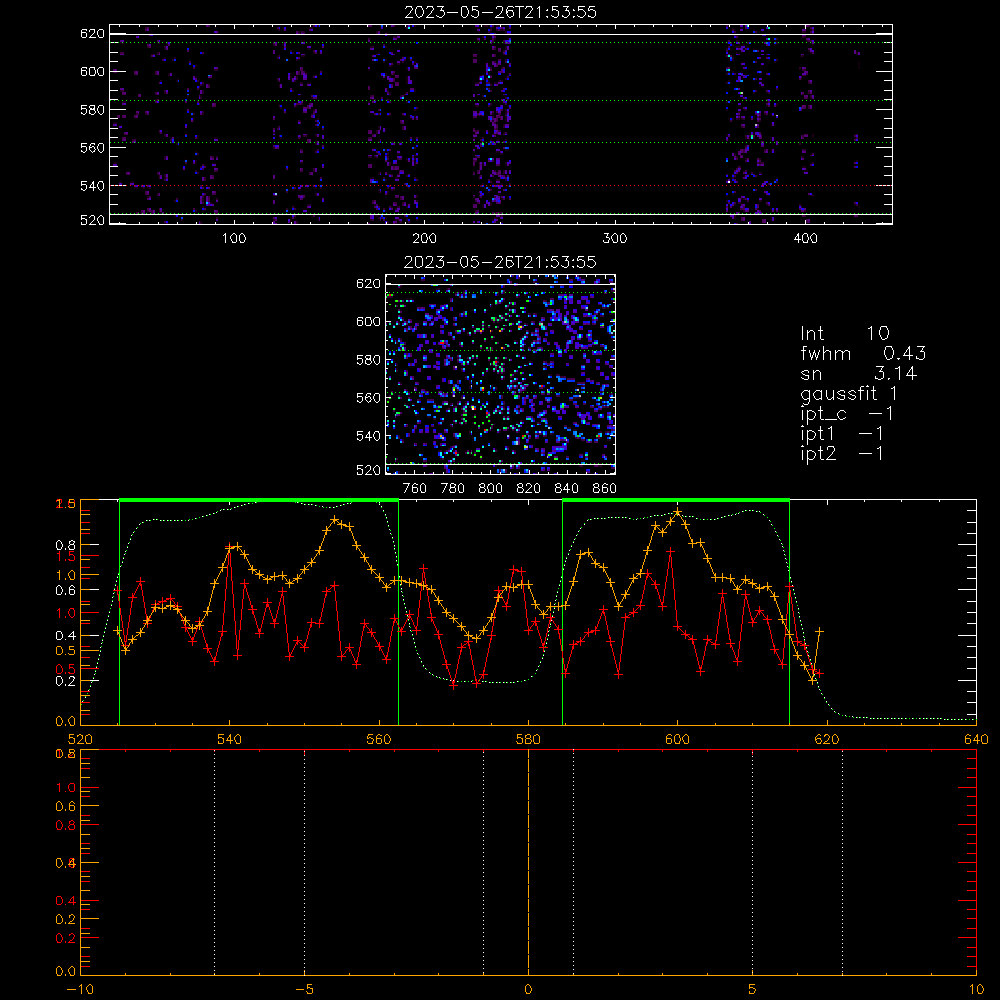Click x-axis label 820 under middle image
The height and width of the screenshot is (1000, 1000).
pyautogui.click(x=529, y=489)
